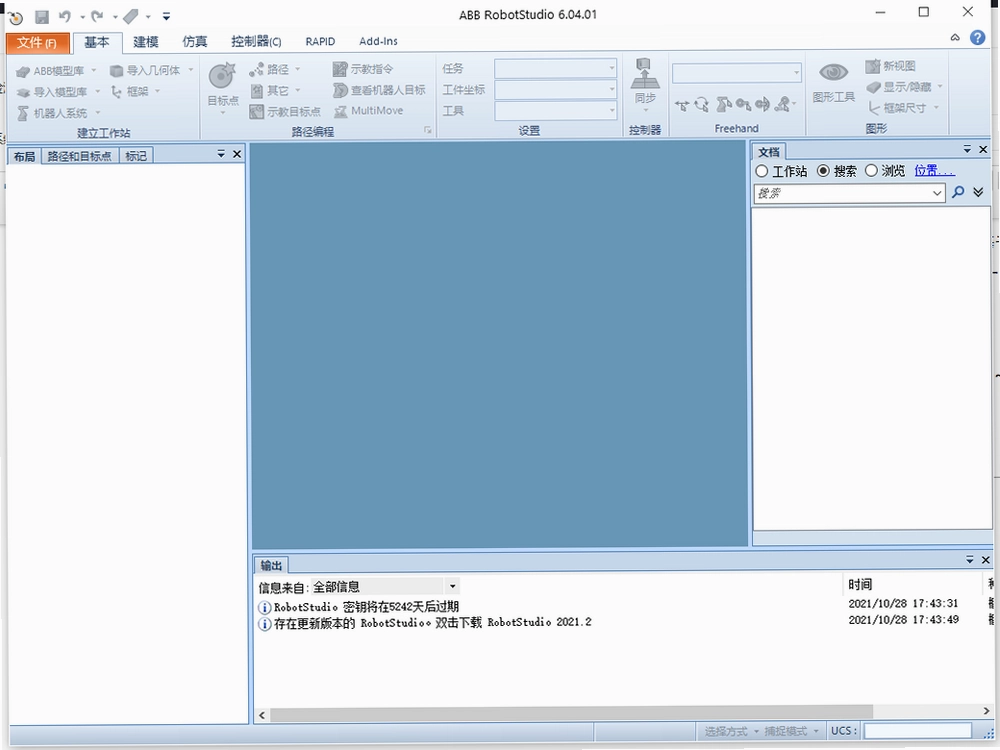Image resolution: width=1000 pixels, height=750 pixels.
Task: Select the 搜索 radio button
Action: pyautogui.click(x=823, y=171)
